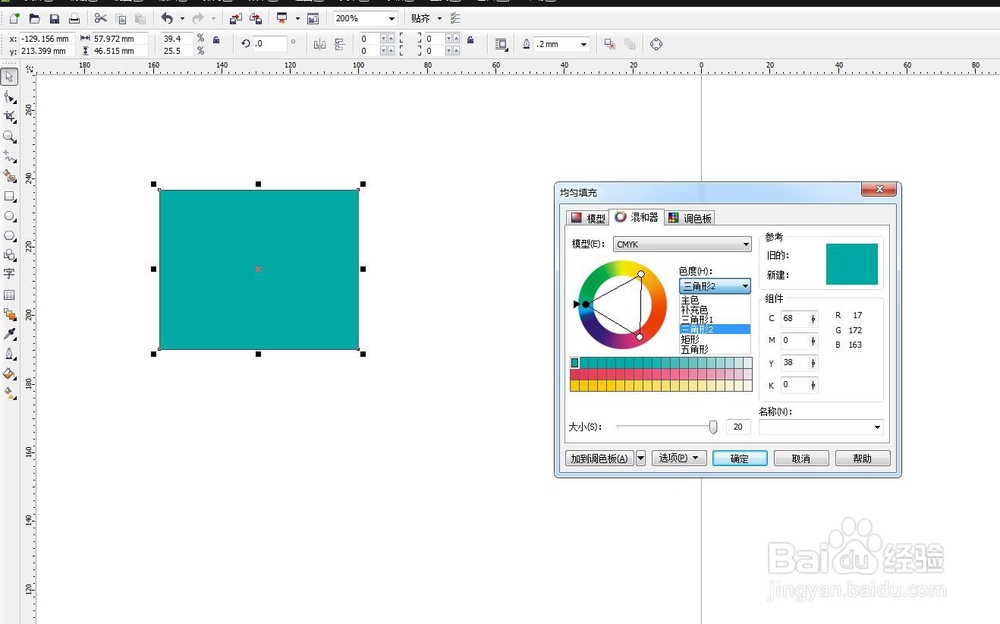Click the 加到调色板(A) button

(599, 458)
